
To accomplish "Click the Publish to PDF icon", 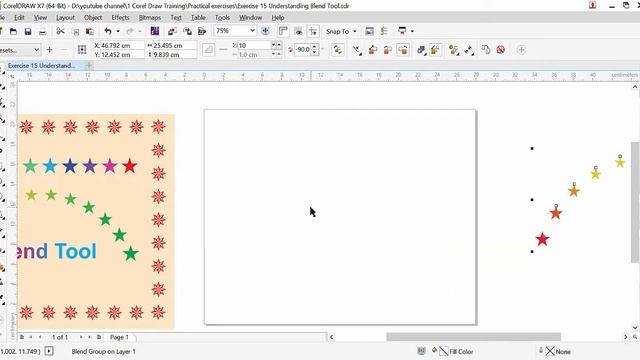I will (202, 31).
